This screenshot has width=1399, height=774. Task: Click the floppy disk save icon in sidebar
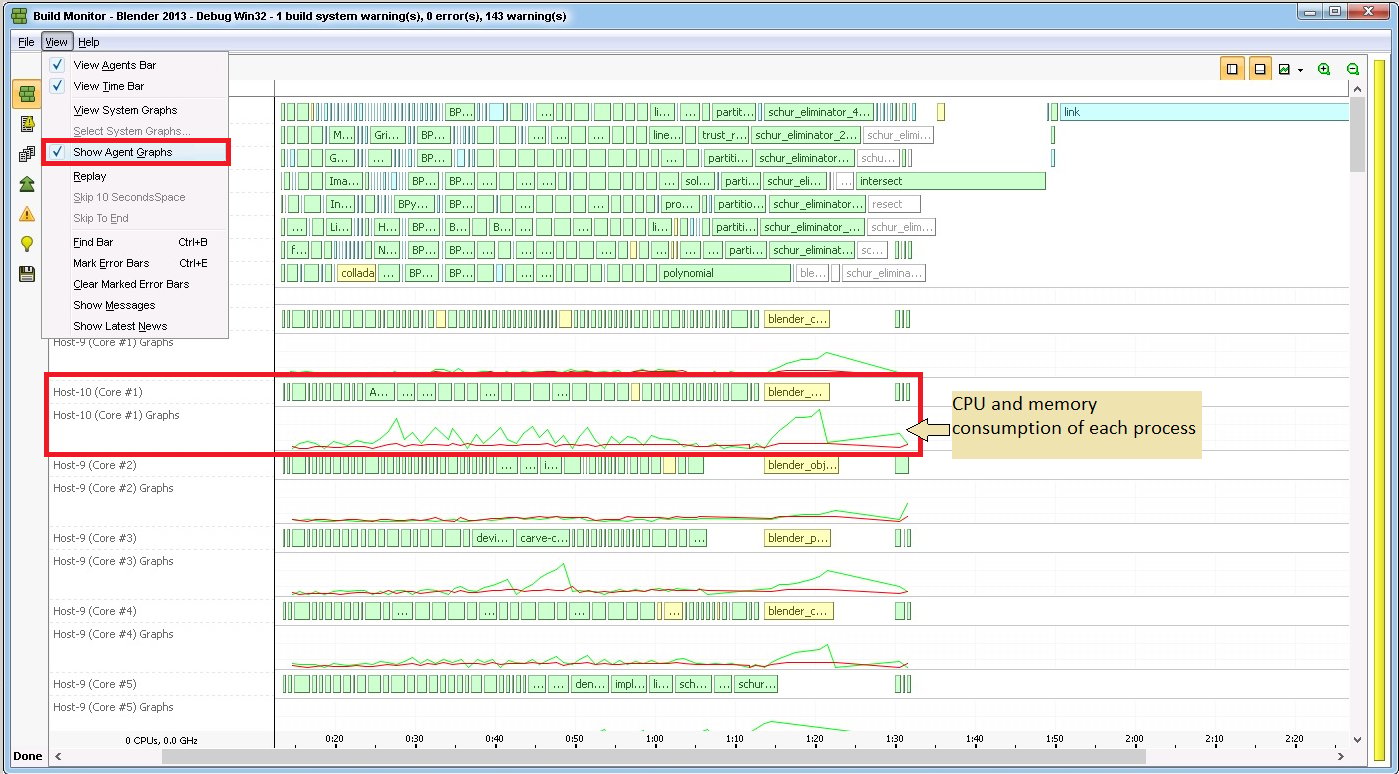tap(26, 274)
